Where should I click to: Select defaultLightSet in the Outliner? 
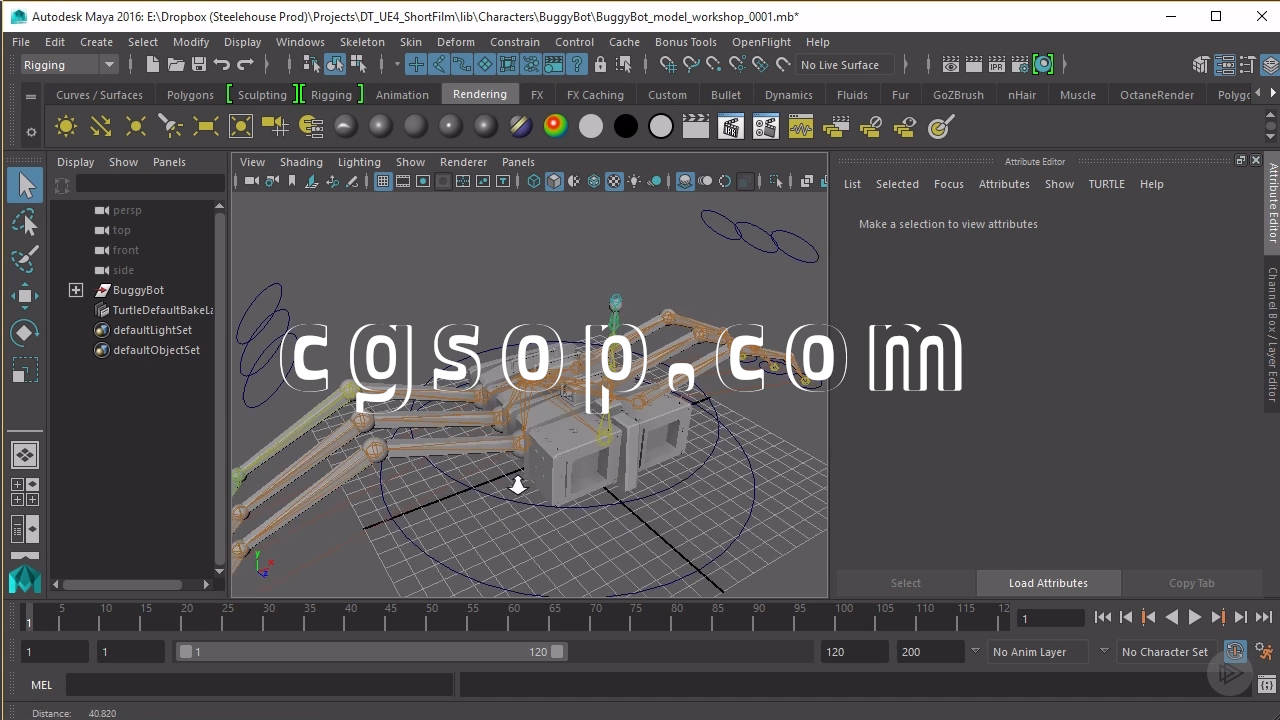pos(152,330)
